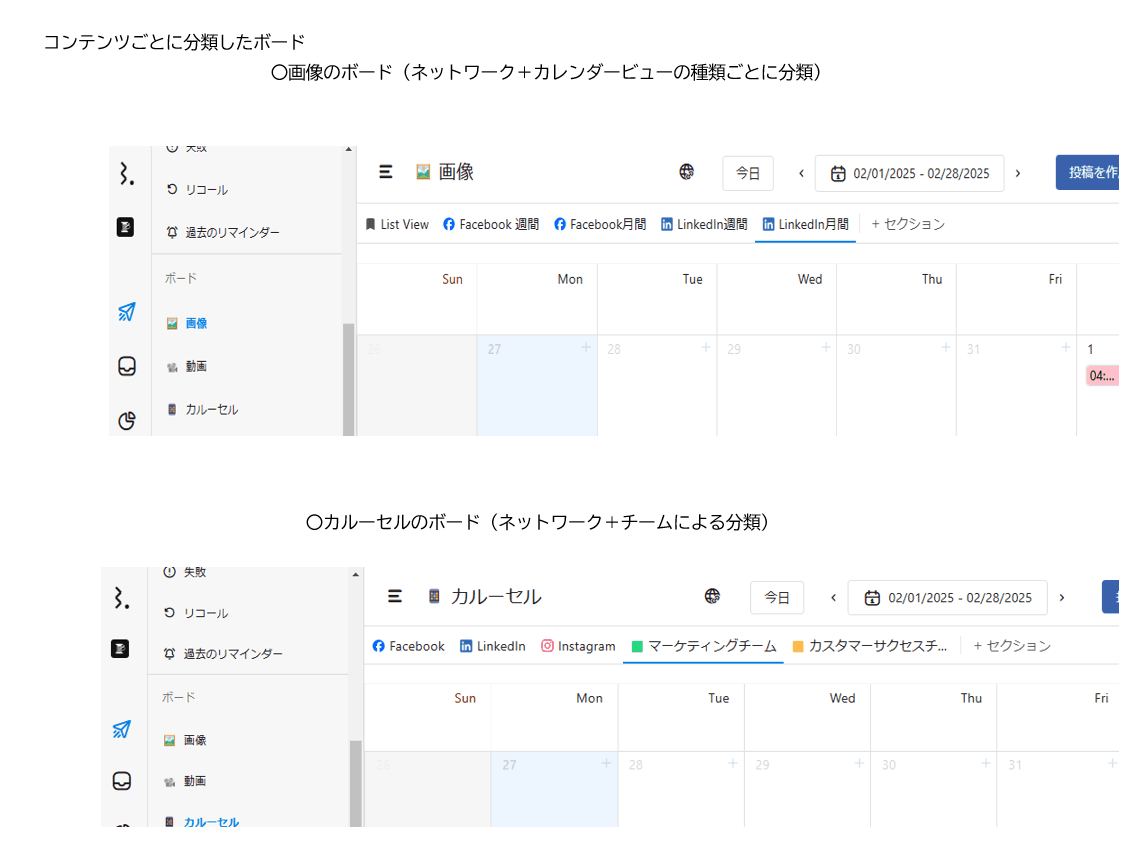Viewport: 1146px width, 859px height.
Task: Open the pie chart analytics icon in the upper sidebar
Action: (127, 420)
